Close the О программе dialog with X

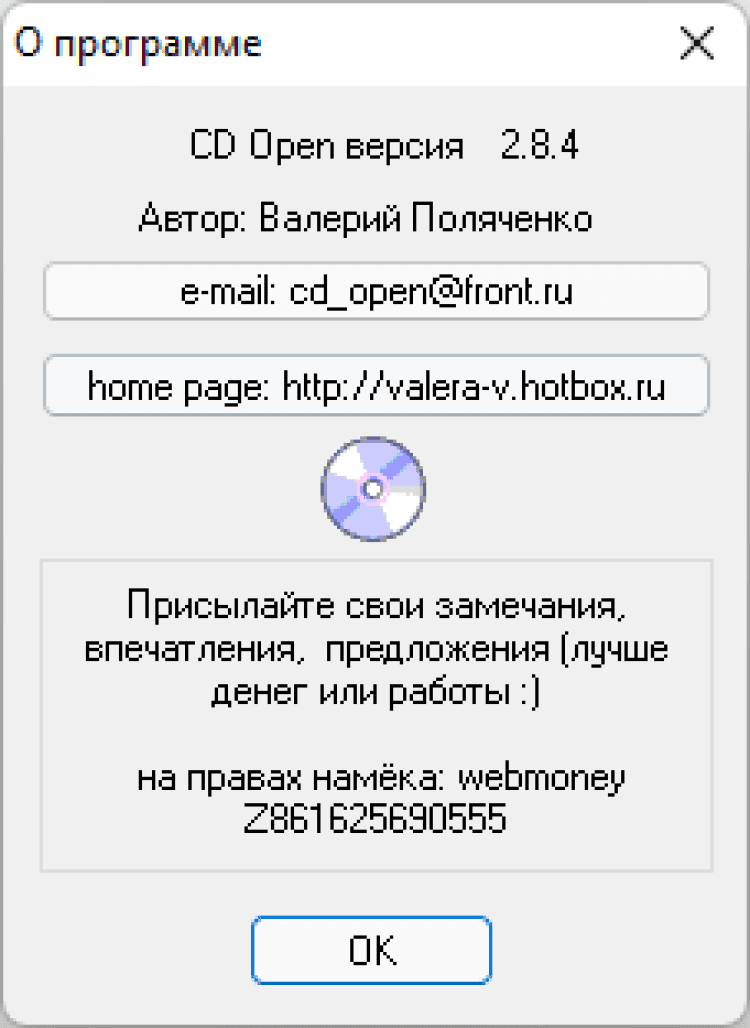pos(697,44)
